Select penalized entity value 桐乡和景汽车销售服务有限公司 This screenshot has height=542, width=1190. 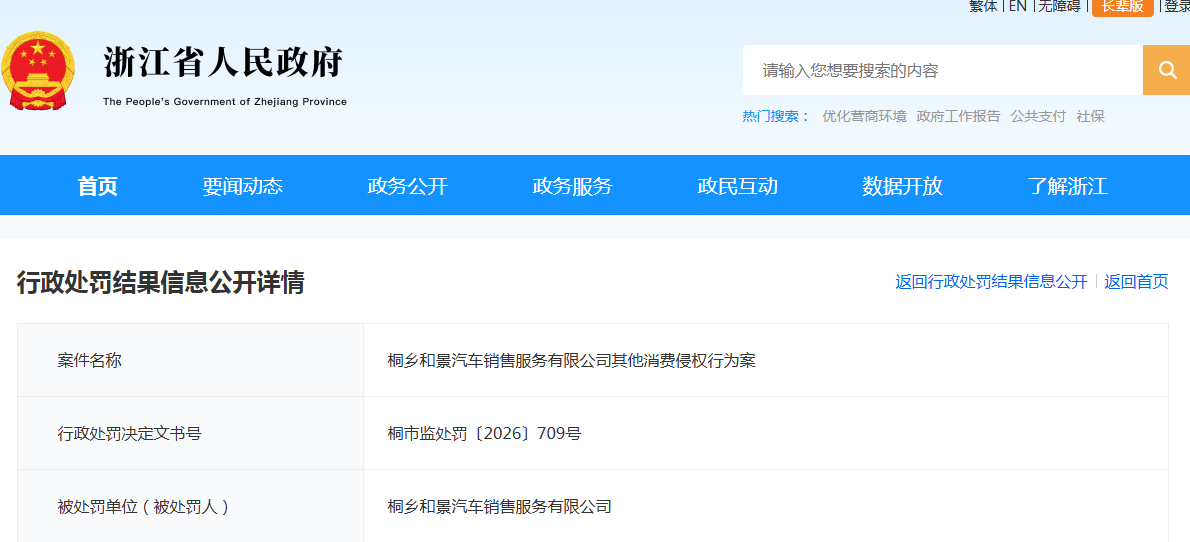[499, 506]
